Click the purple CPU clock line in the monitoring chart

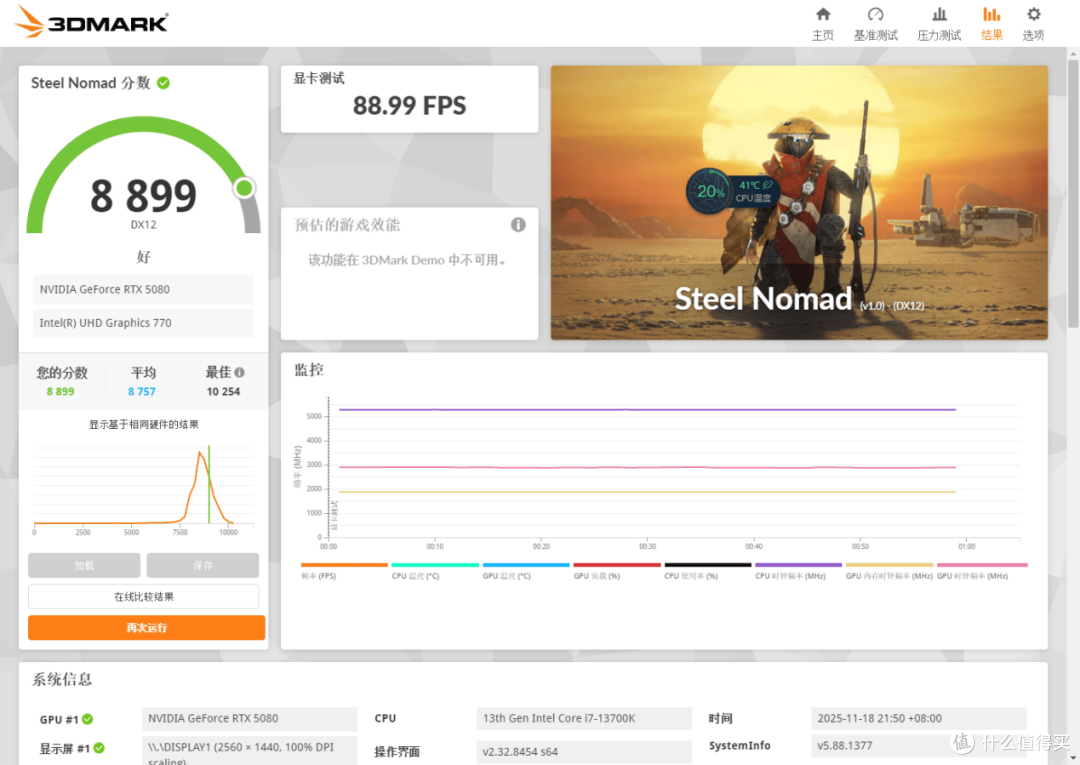647,410
